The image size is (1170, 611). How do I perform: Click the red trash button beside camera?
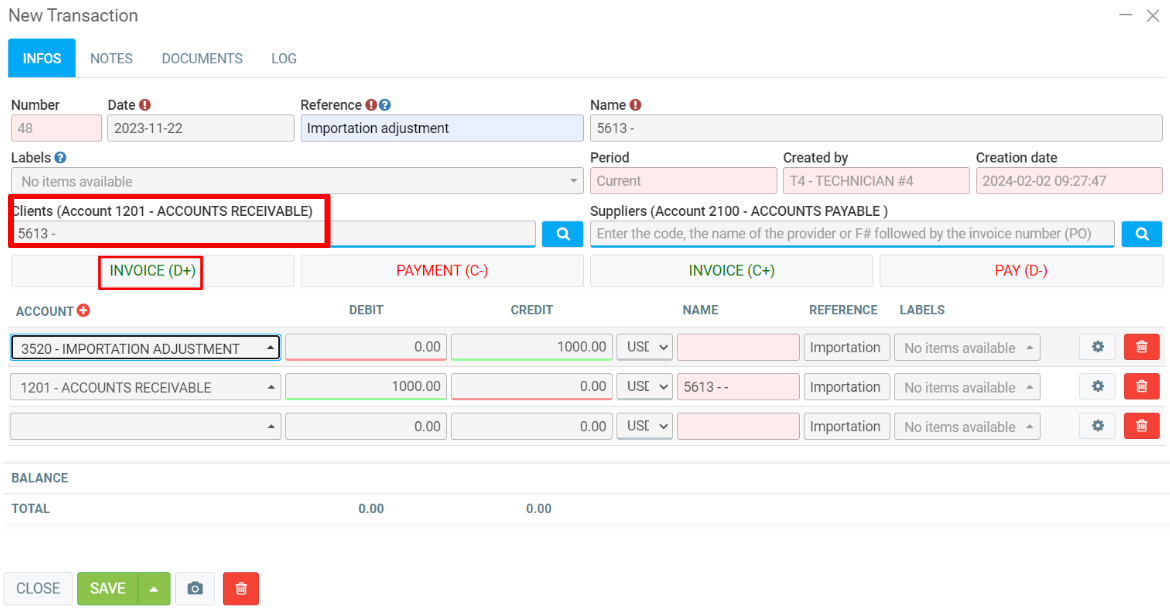click(241, 589)
